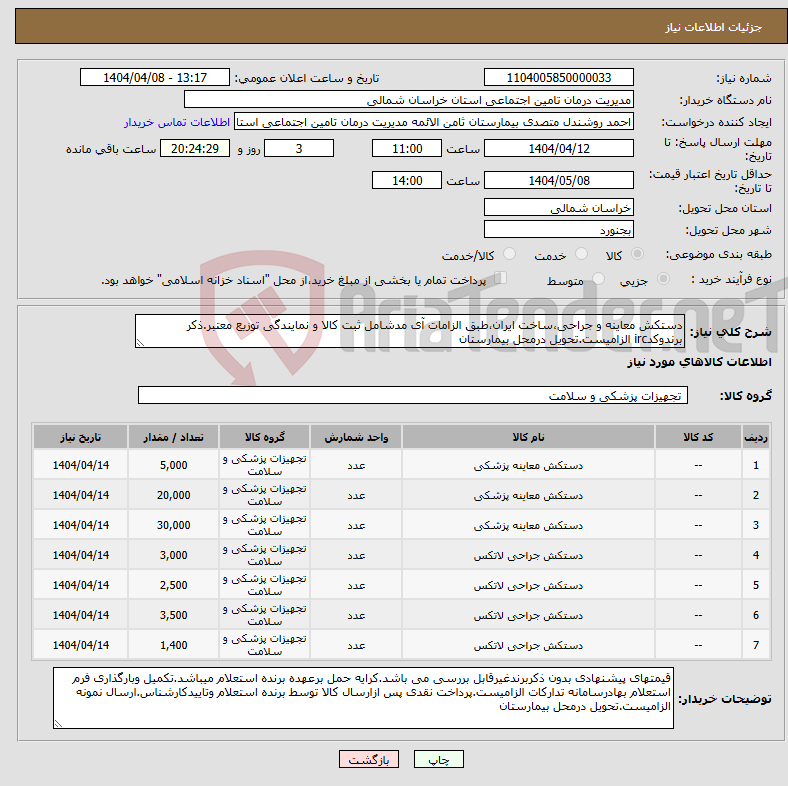788x786 pixels.
Task: Click the row number 5 cell
Action: (755, 585)
